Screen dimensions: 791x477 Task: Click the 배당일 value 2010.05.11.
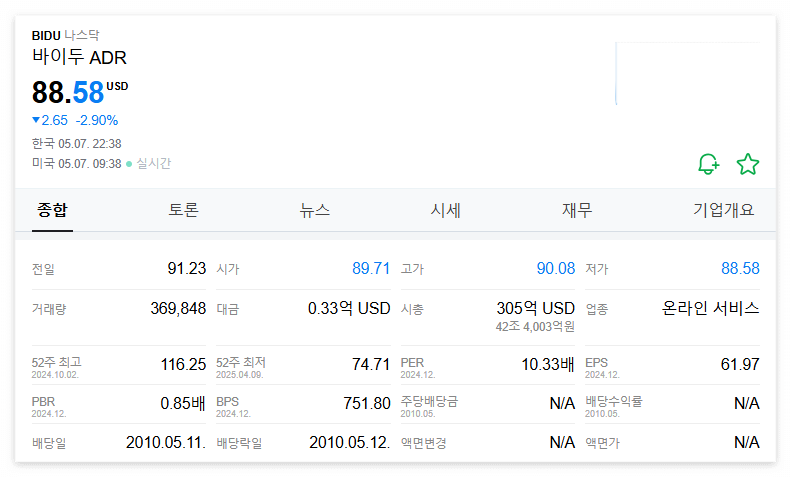coord(166,442)
